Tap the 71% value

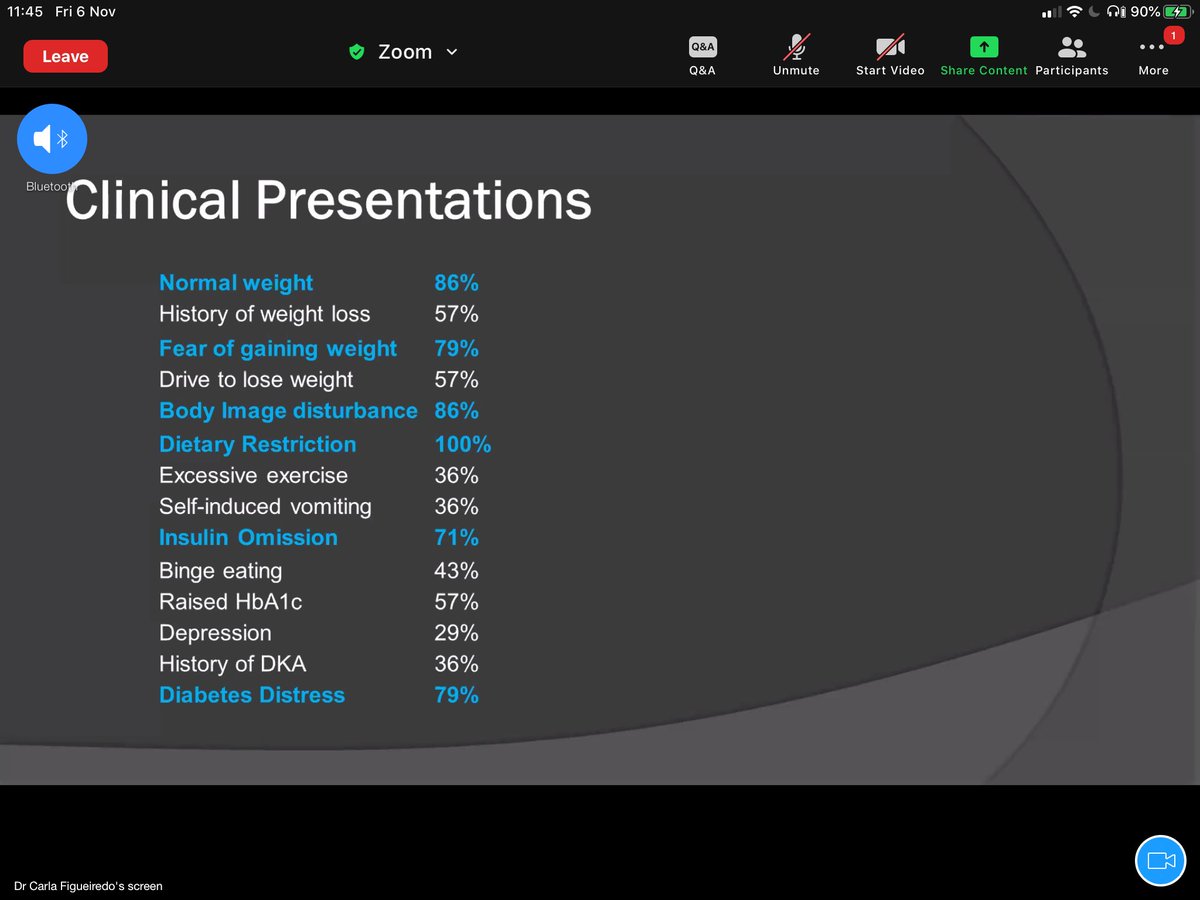[x=456, y=537]
